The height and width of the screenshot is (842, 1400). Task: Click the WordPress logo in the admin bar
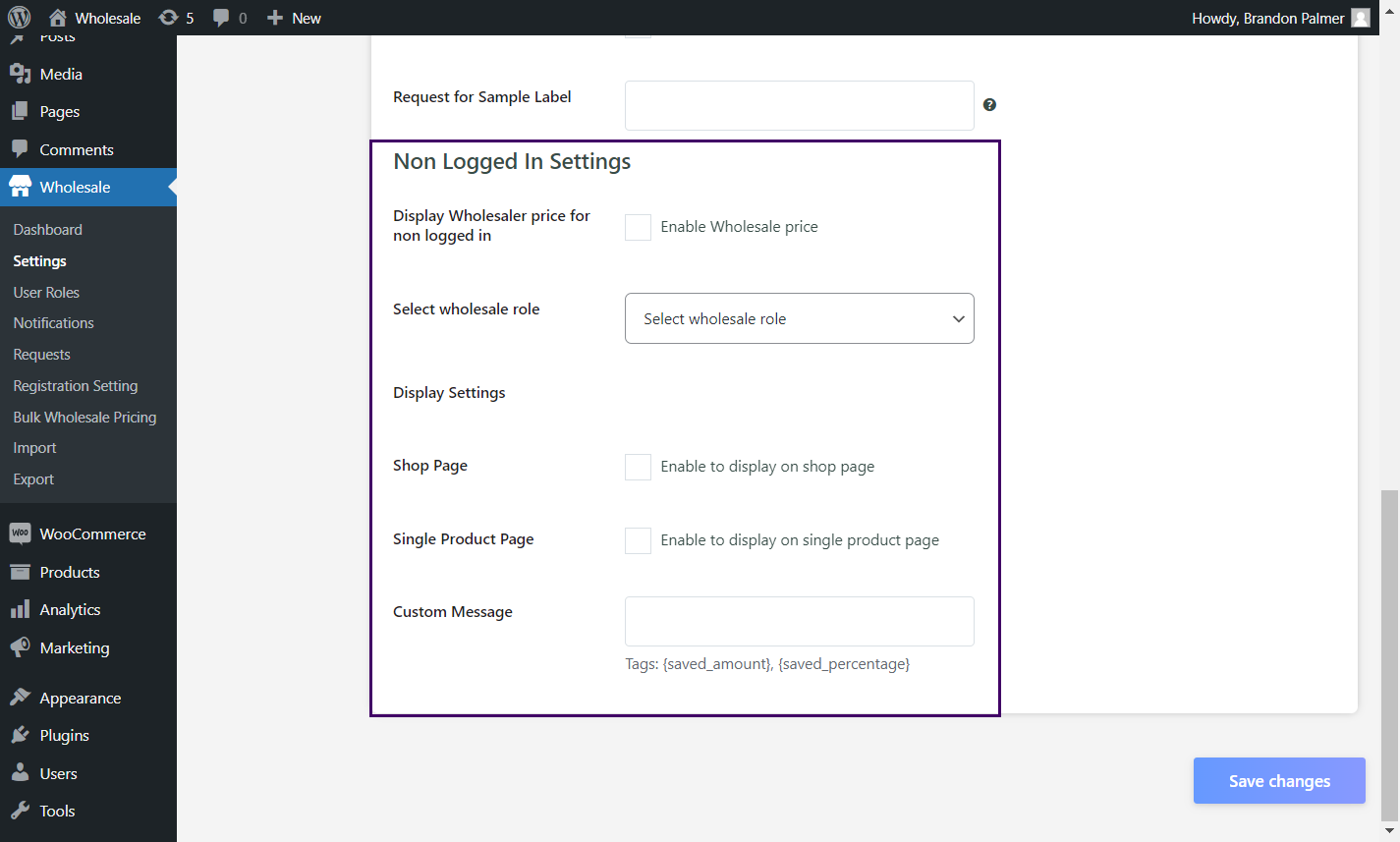pyautogui.click(x=19, y=17)
